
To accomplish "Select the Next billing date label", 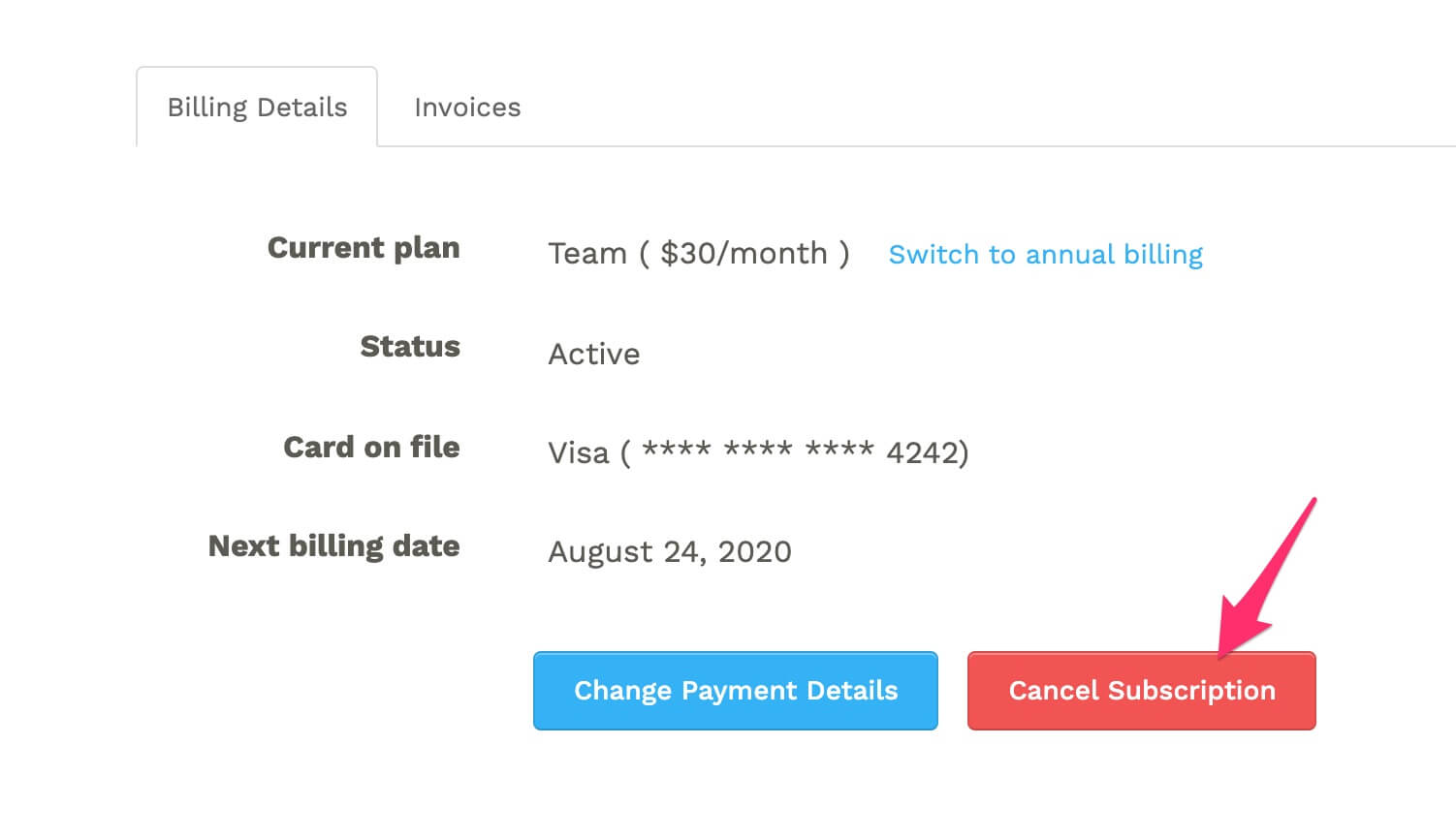I will tap(333, 546).
